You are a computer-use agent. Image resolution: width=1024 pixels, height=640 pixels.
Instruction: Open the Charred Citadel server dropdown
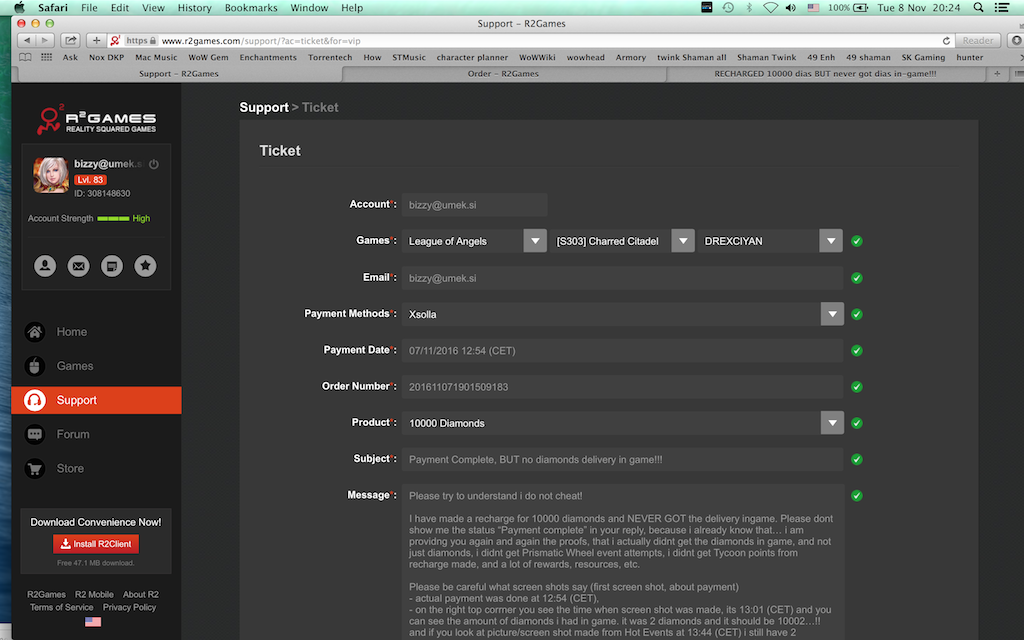[x=682, y=241]
